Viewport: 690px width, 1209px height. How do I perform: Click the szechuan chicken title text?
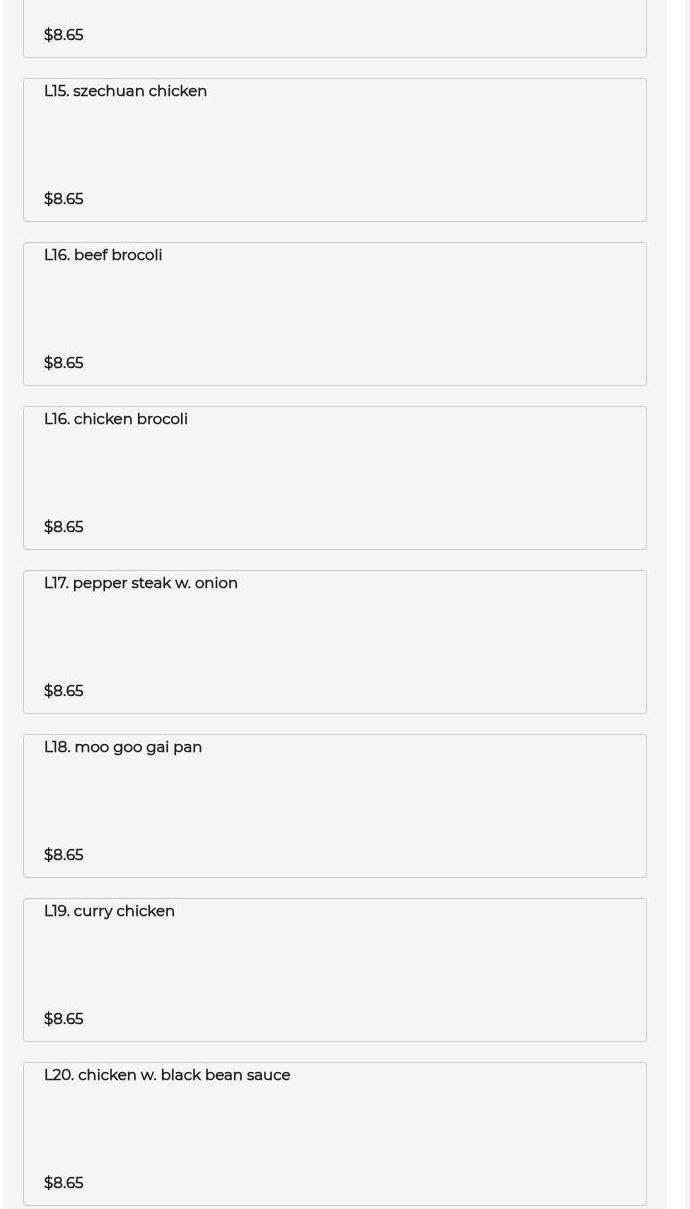click(x=125, y=91)
